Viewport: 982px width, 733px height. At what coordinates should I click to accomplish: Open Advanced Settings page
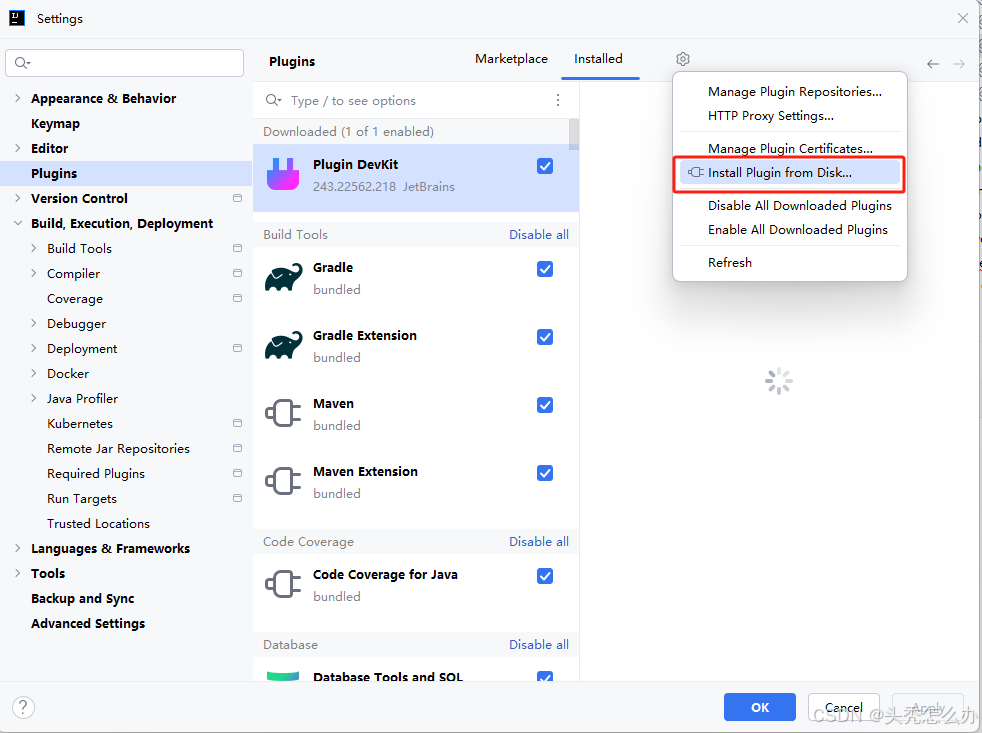88,623
